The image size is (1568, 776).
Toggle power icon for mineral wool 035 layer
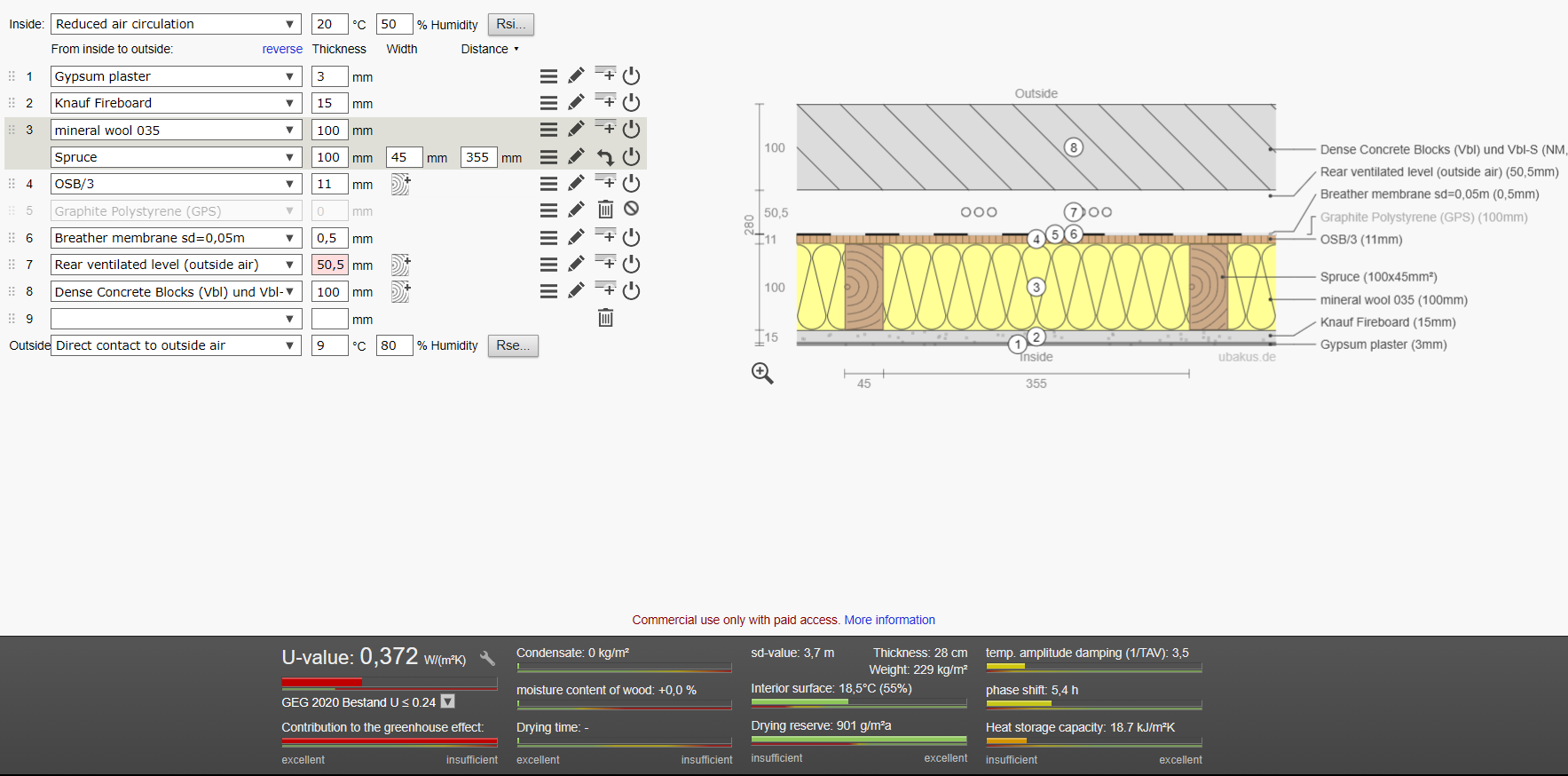pyautogui.click(x=631, y=130)
